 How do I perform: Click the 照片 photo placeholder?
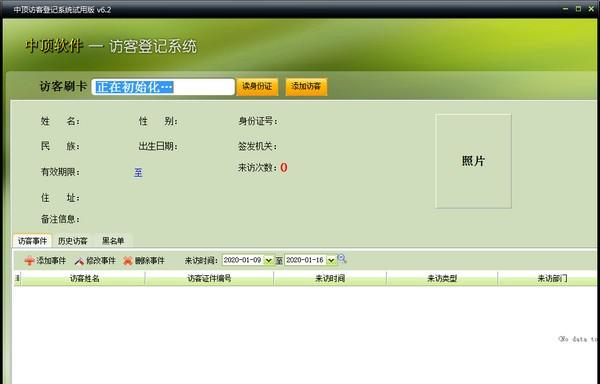(x=473, y=161)
